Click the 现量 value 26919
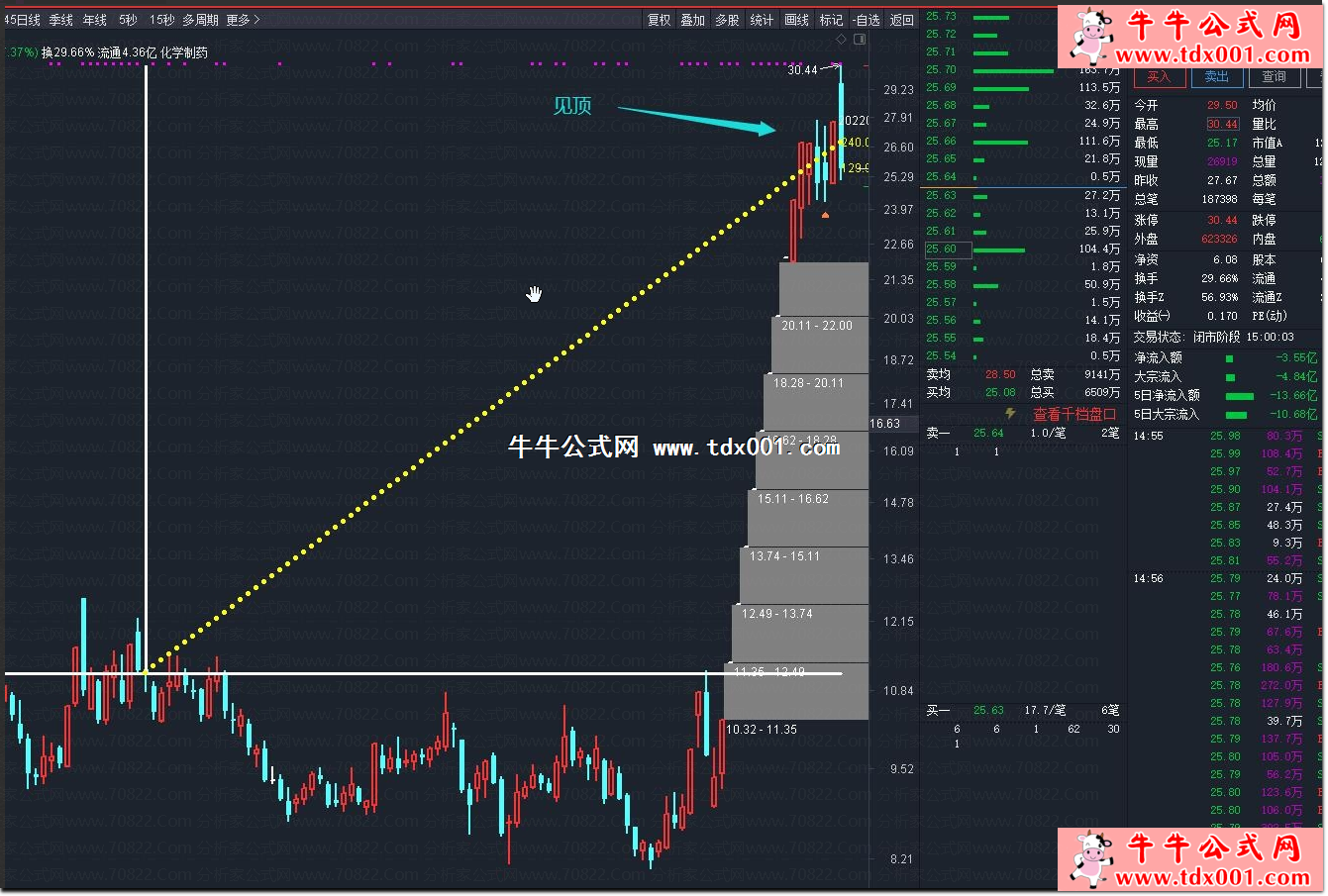This screenshot has width=1328, height=896. [1222, 161]
